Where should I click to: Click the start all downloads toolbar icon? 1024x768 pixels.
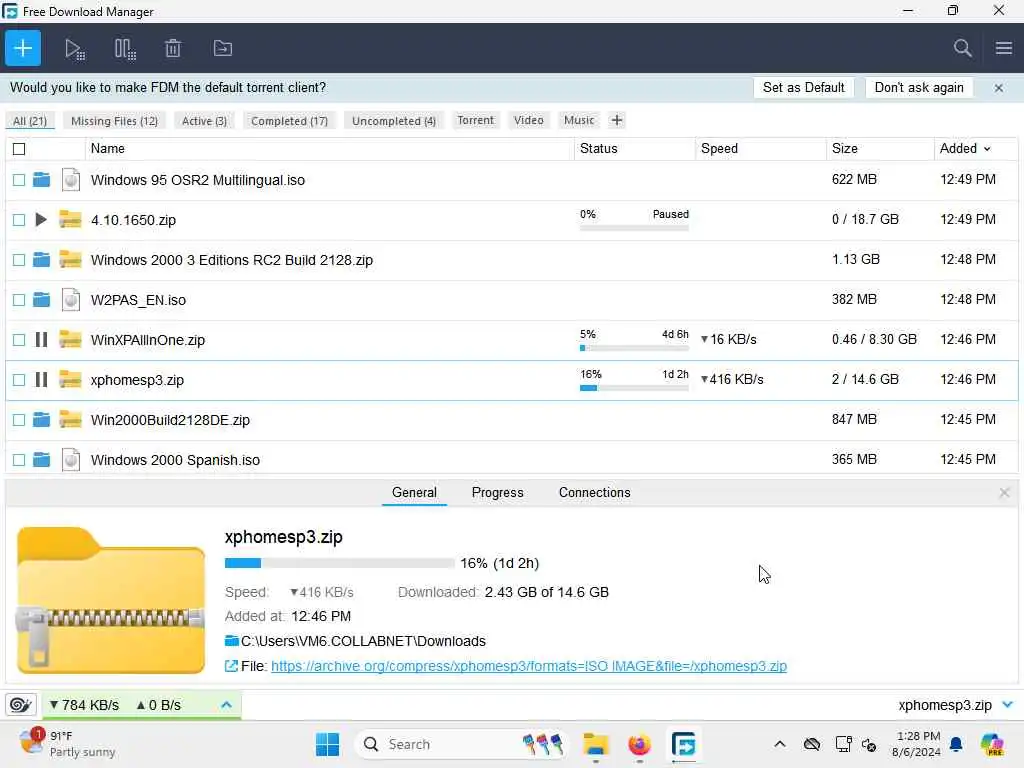[x=74, y=49]
